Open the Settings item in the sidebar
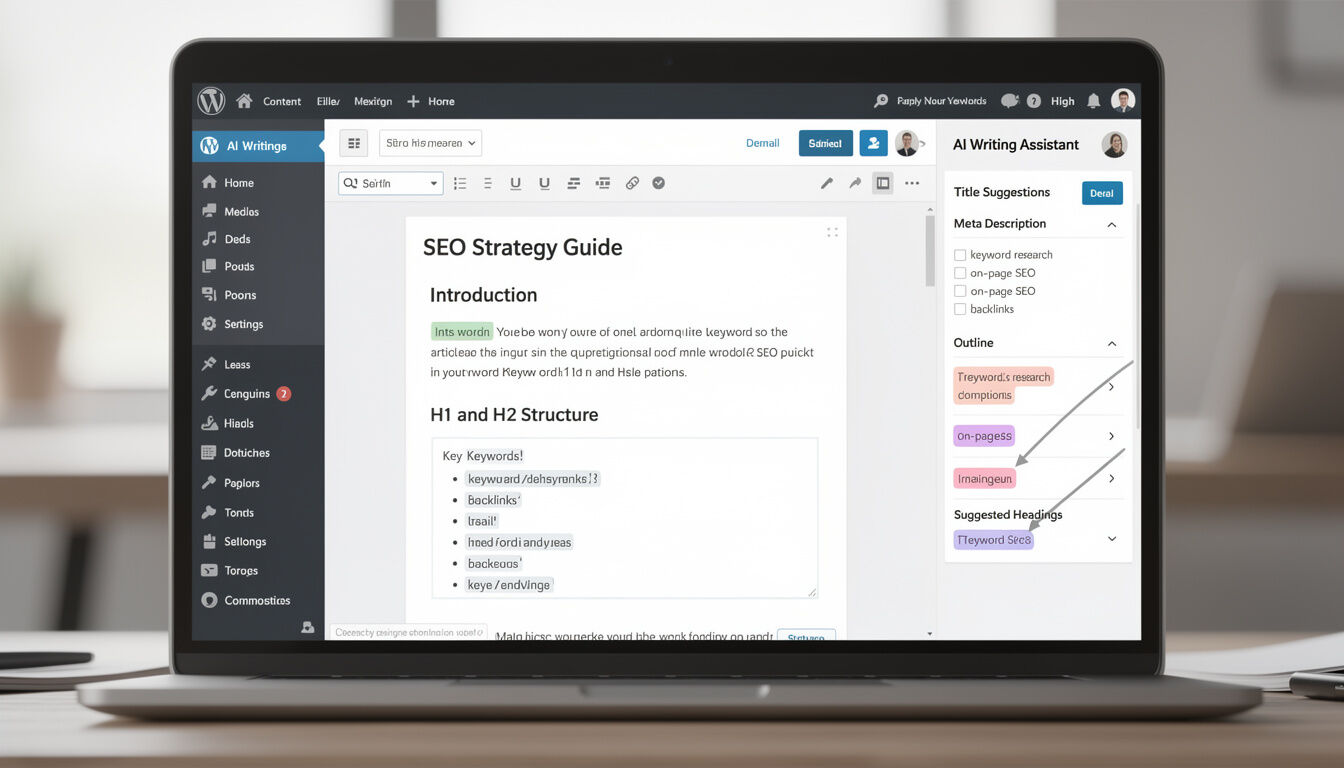 click(243, 324)
